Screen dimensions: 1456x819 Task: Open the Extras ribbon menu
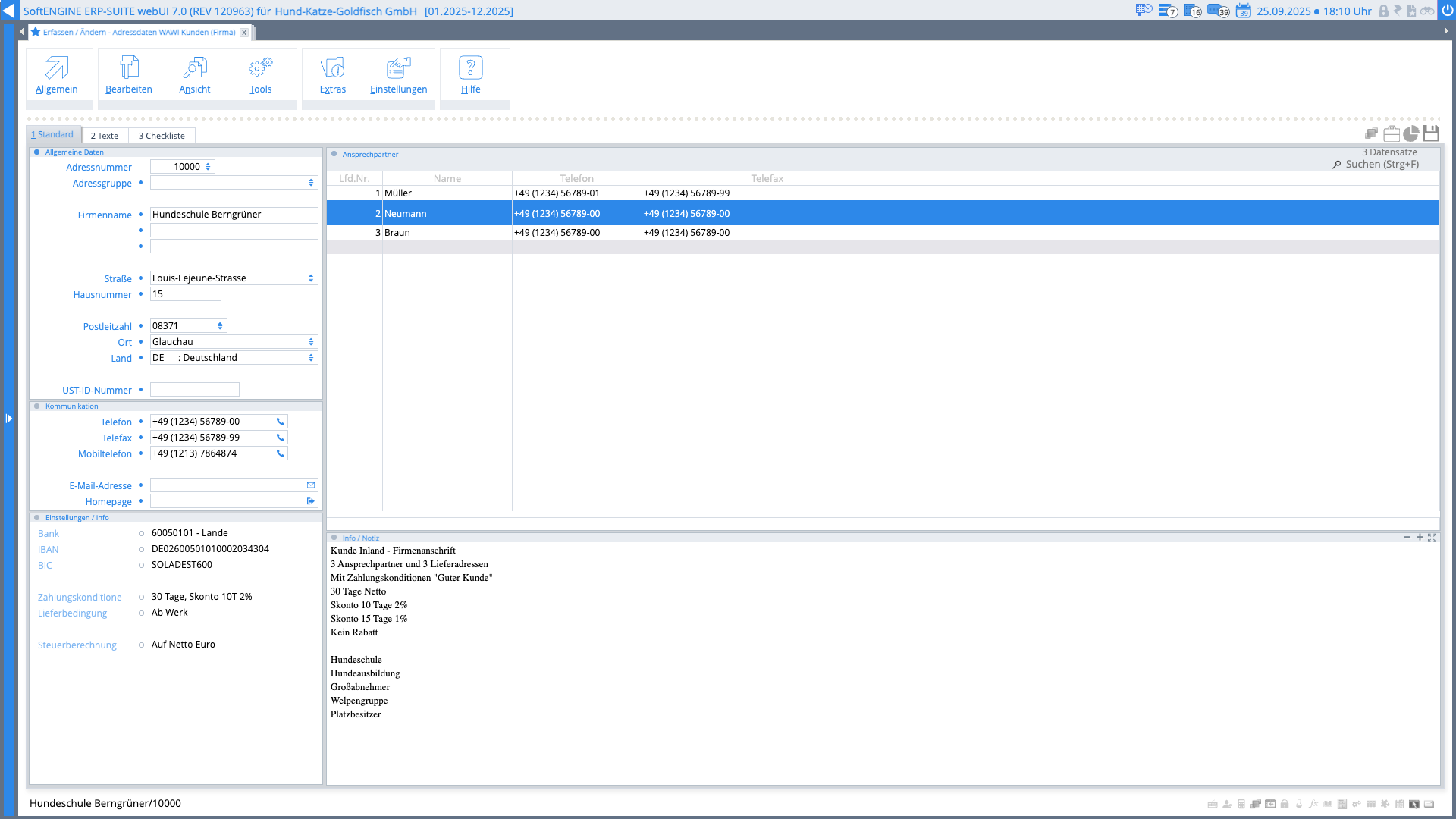332,74
